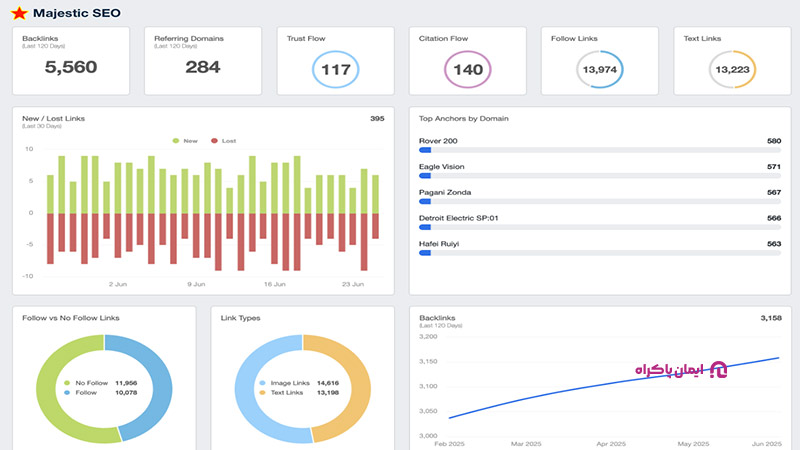Click the 567 count for Pagani Zonda

pyautogui.click(x=774, y=192)
